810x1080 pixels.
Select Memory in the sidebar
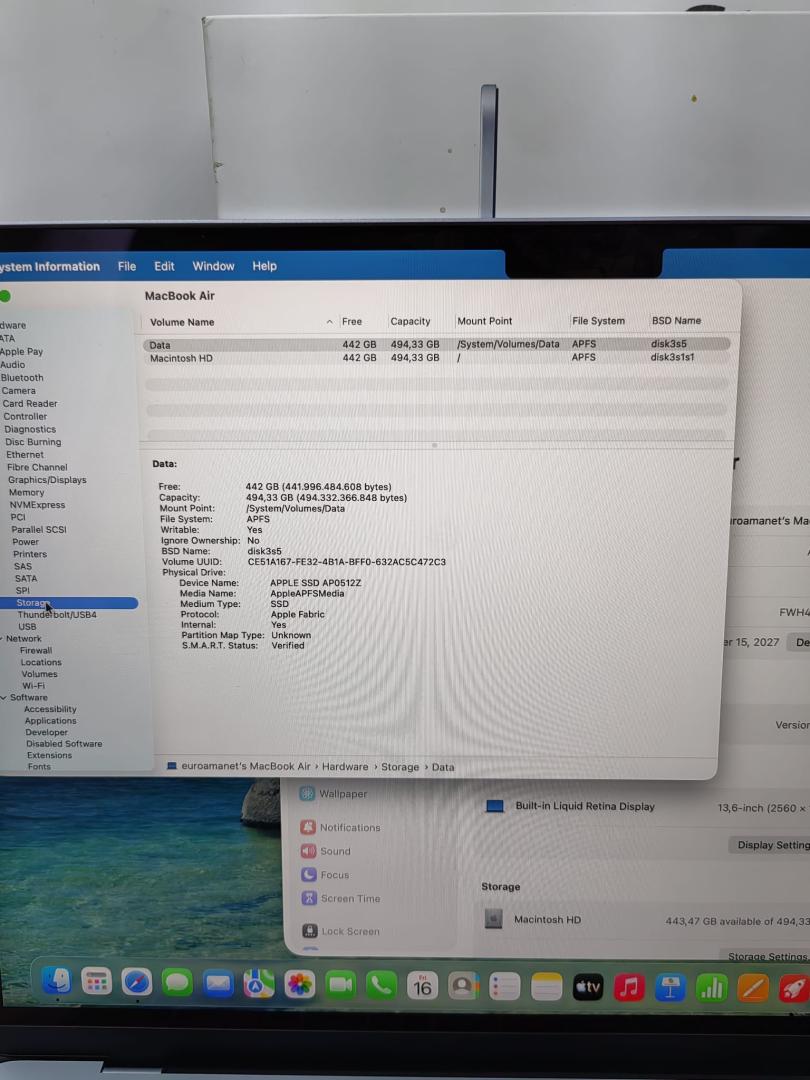[26, 492]
